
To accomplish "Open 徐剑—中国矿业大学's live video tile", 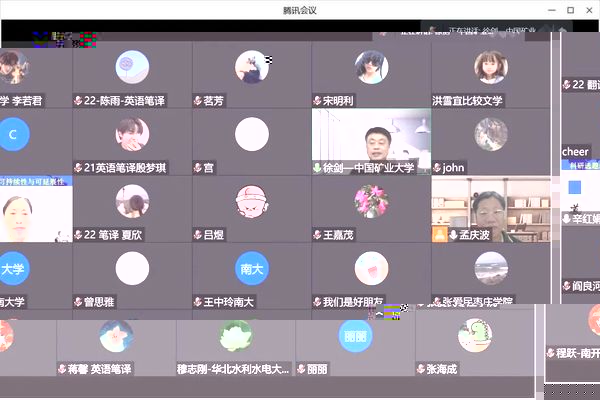I will pyautogui.click(x=371, y=142).
